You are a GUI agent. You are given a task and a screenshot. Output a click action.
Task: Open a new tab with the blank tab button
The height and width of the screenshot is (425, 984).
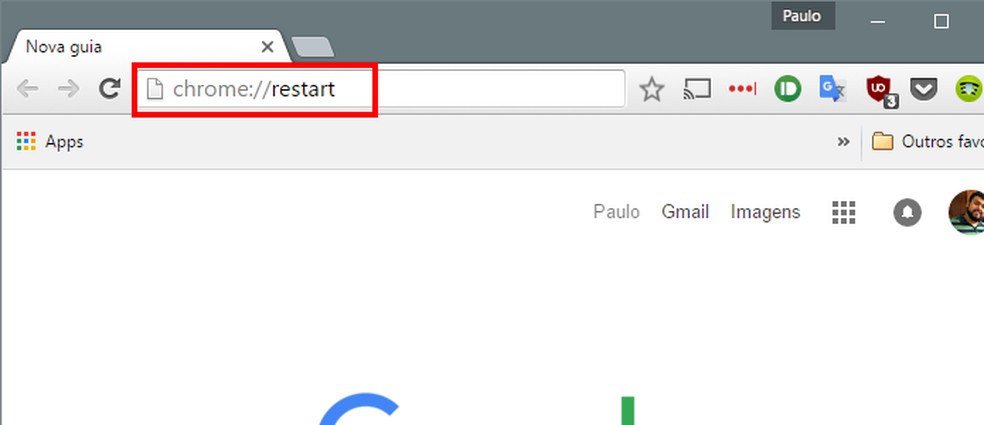coord(313,47)
